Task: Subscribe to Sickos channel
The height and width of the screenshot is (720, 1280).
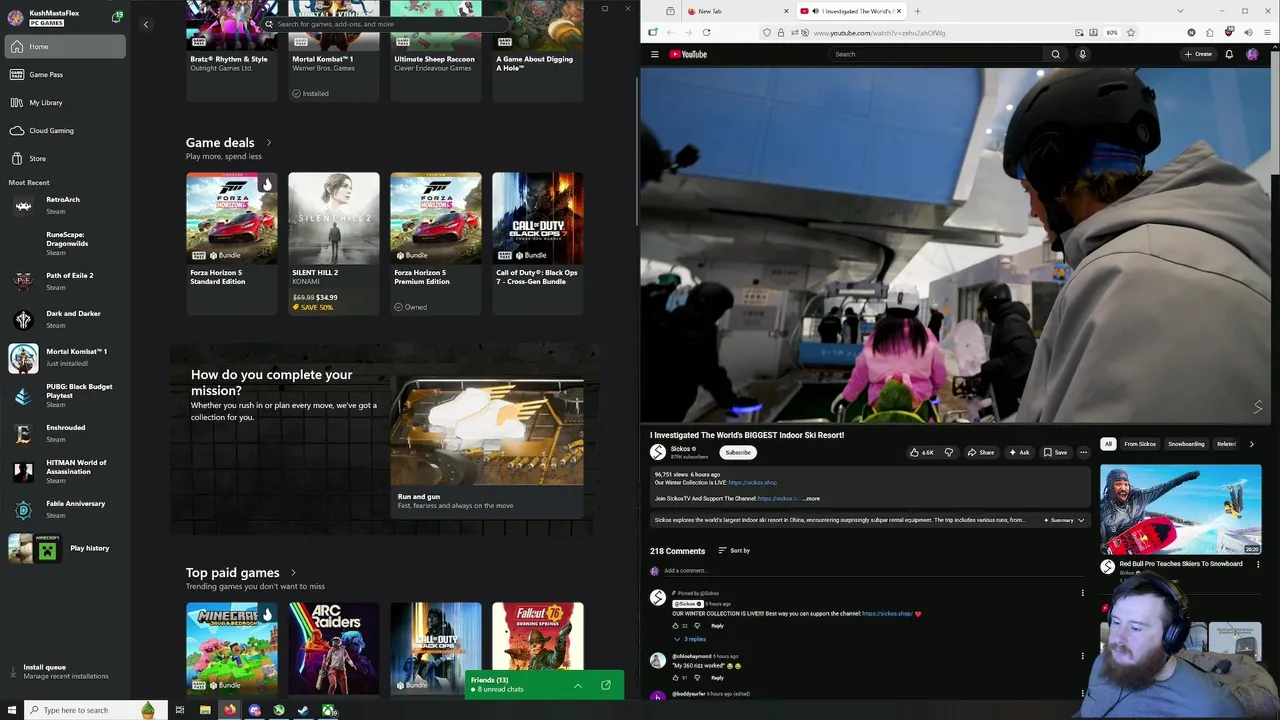Action: (738, 453)
